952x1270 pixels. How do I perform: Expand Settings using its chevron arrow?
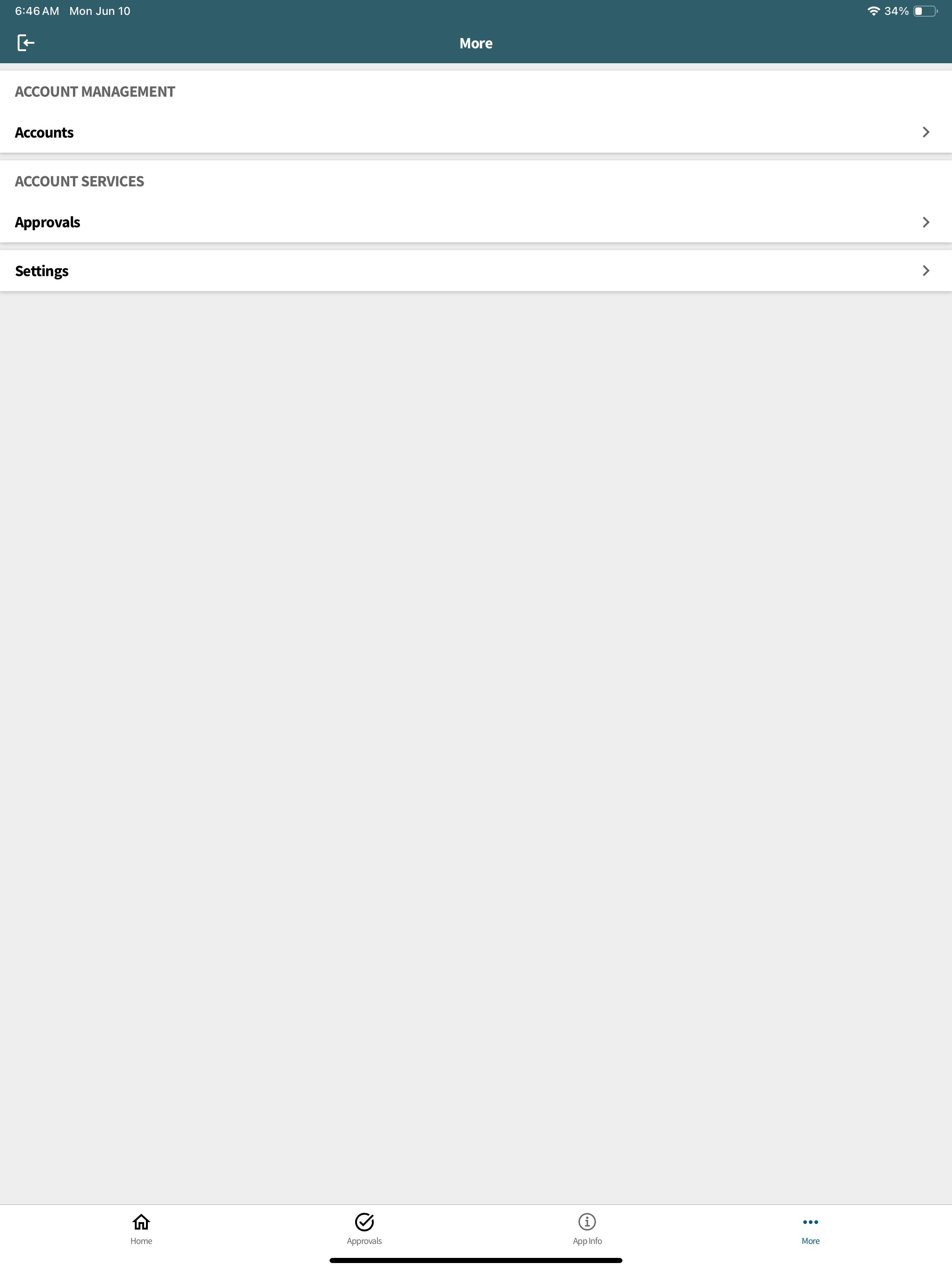click(x=926, y=271)
